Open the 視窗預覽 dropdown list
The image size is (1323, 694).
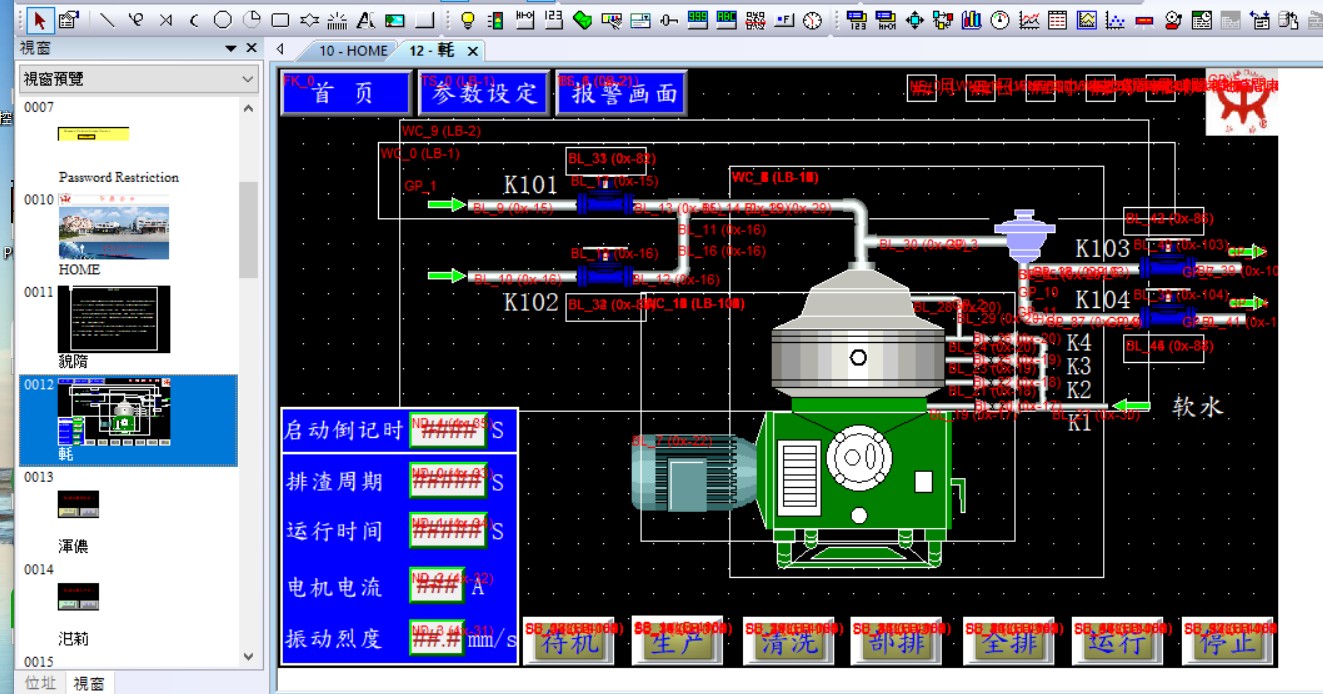[x=248, y=79]
